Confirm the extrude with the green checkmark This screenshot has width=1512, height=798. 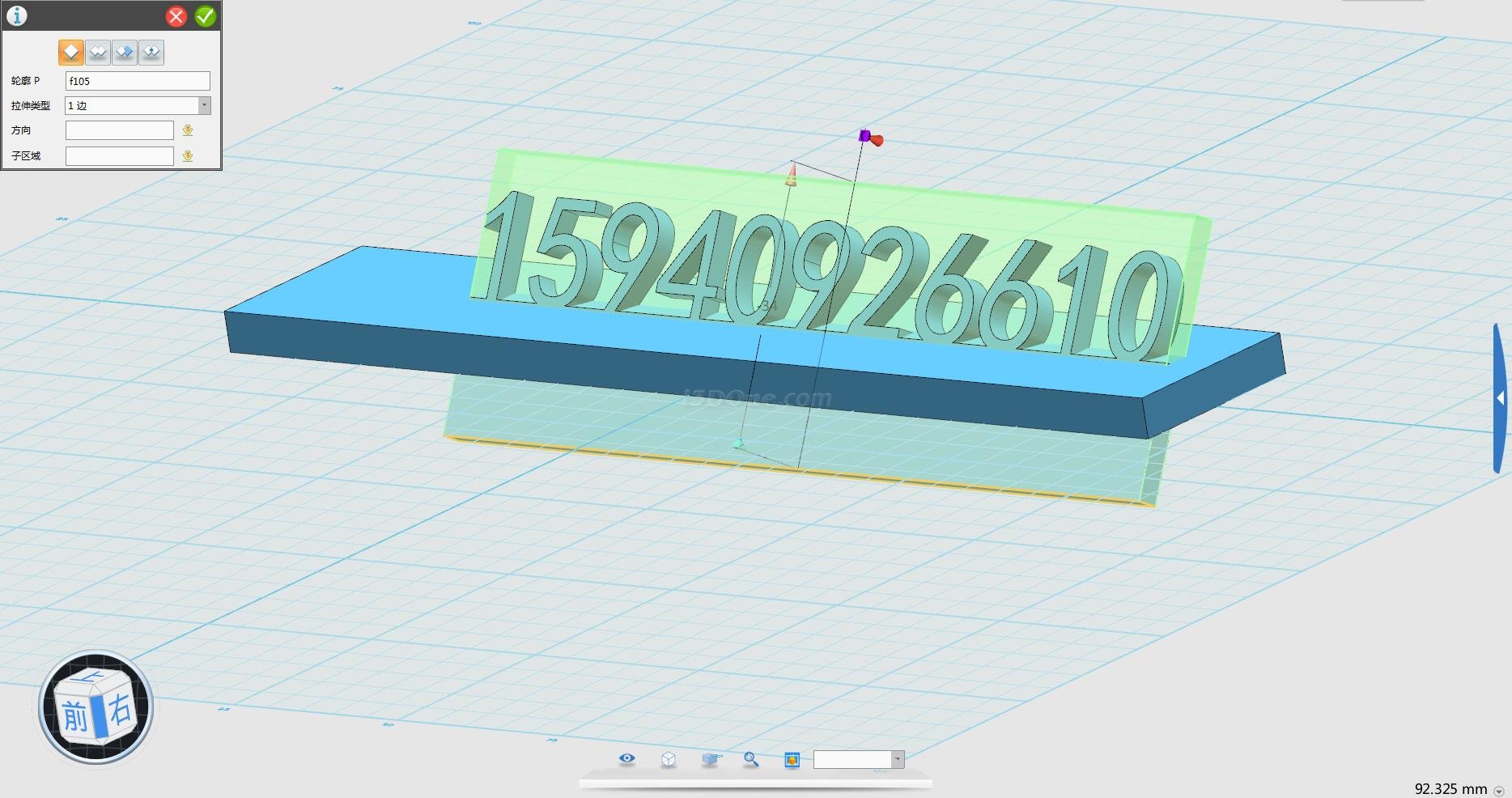click(206, 16)
